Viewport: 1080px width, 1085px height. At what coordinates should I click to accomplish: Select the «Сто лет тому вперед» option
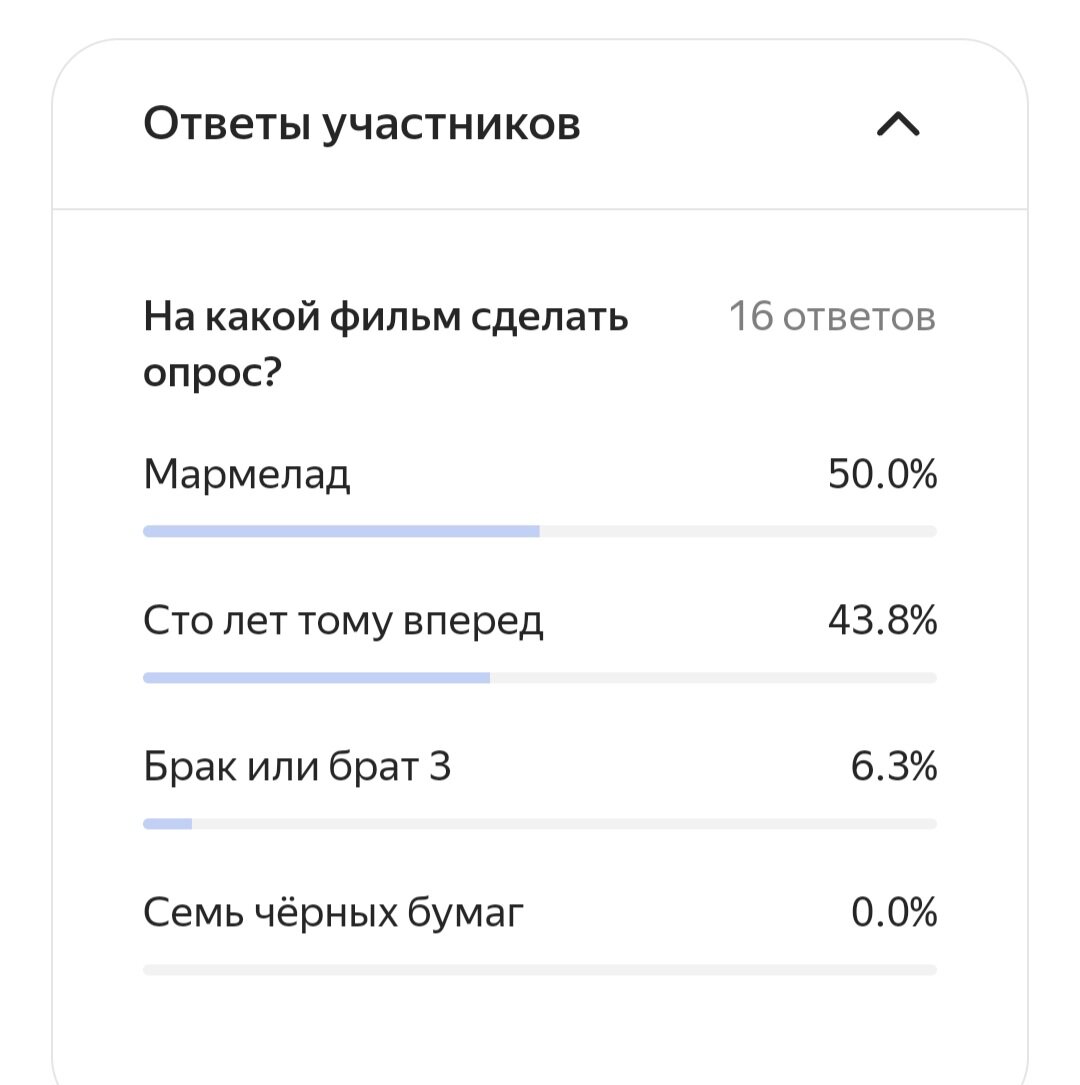[x=345, y=620]
